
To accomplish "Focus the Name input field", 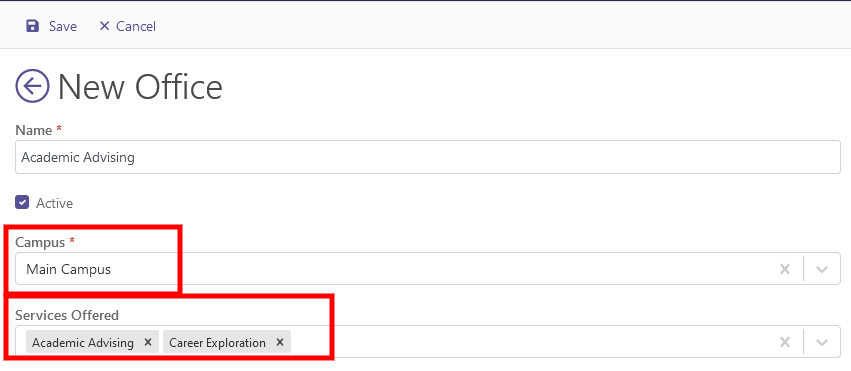I will point(428,157).
